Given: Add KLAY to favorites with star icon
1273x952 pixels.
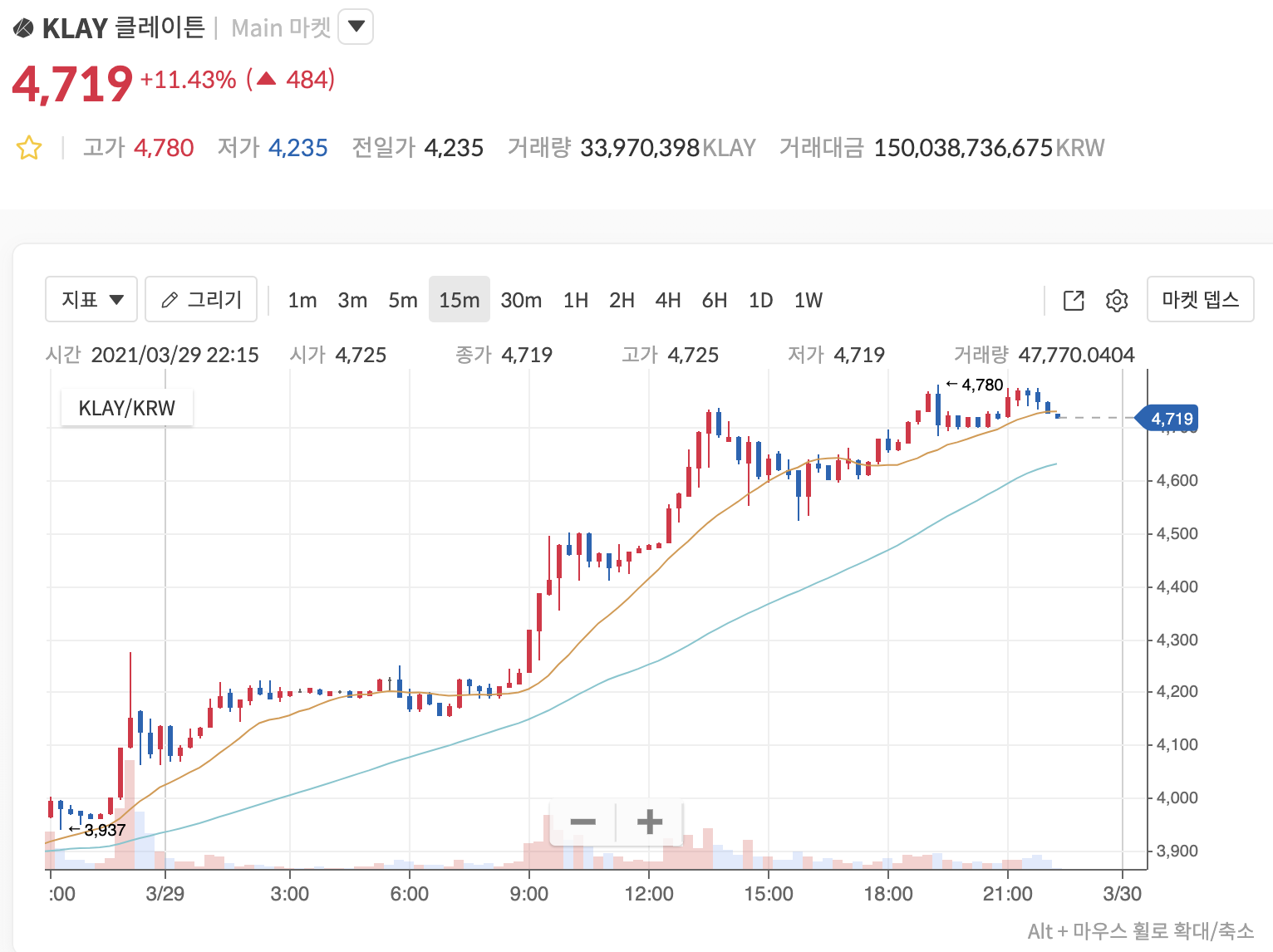Looking at the screenshot, I should click(x=29, y=148).
